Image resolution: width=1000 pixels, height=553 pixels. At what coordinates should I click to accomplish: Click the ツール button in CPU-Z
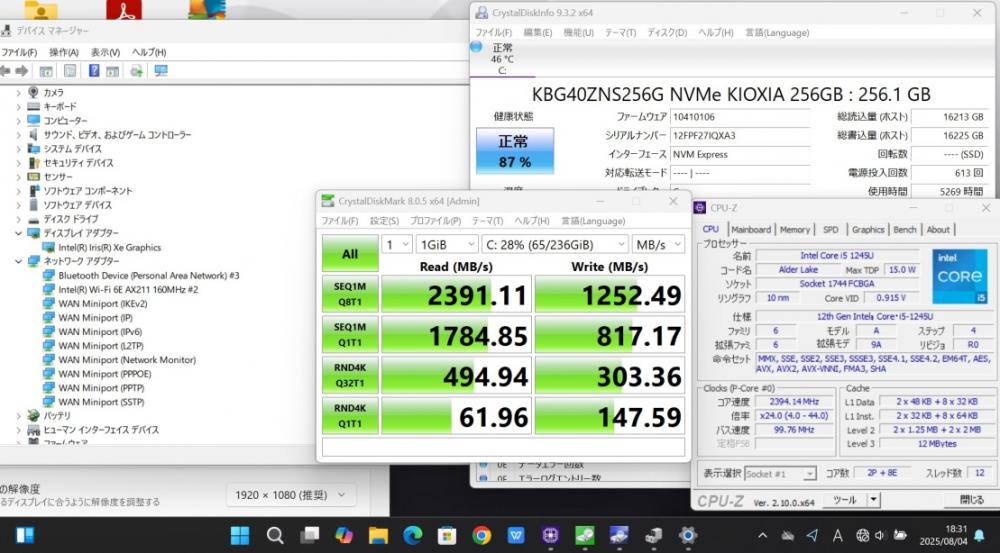click(x=845, y=500)
